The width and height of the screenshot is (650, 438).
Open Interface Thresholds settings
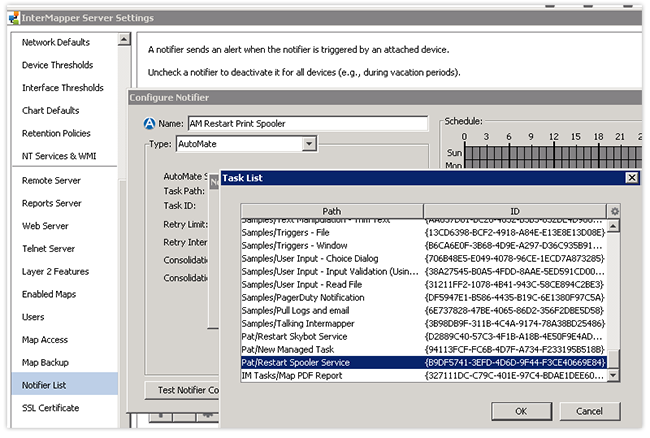click(x=63, y=88)
